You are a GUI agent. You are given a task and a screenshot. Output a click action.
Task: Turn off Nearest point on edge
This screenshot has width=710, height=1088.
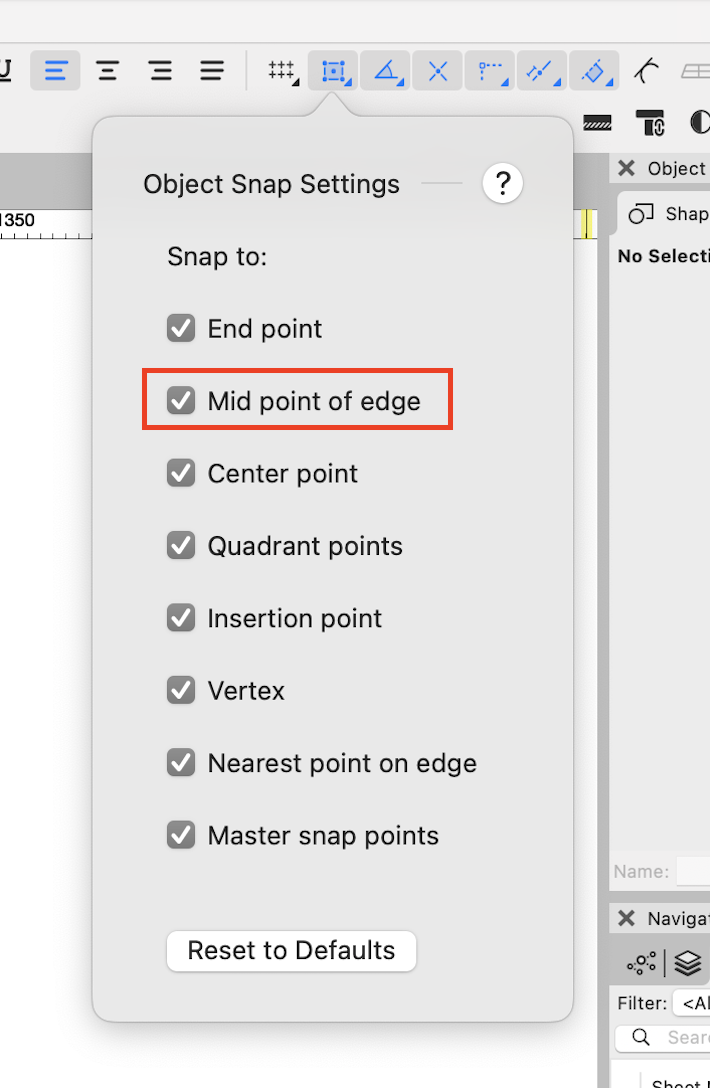coord(181,763)
